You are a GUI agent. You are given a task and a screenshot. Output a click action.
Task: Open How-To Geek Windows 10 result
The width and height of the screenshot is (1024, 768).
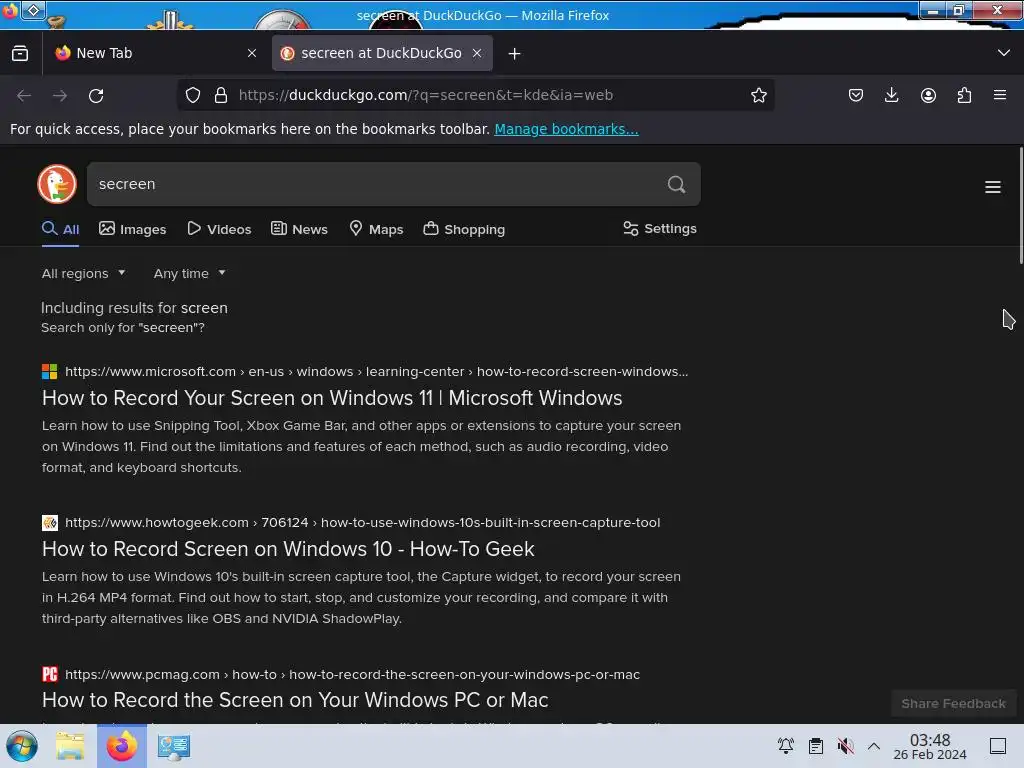point(288,549)
